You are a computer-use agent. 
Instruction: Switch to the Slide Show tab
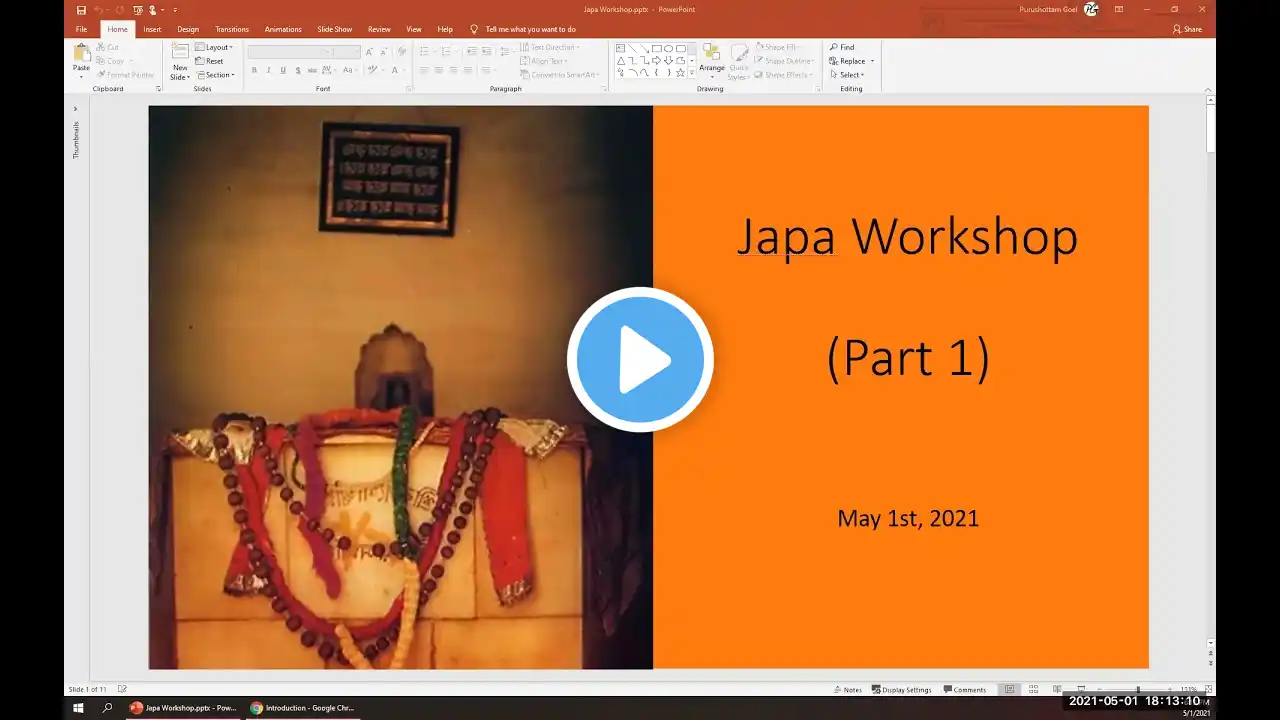tap(335, 29)
